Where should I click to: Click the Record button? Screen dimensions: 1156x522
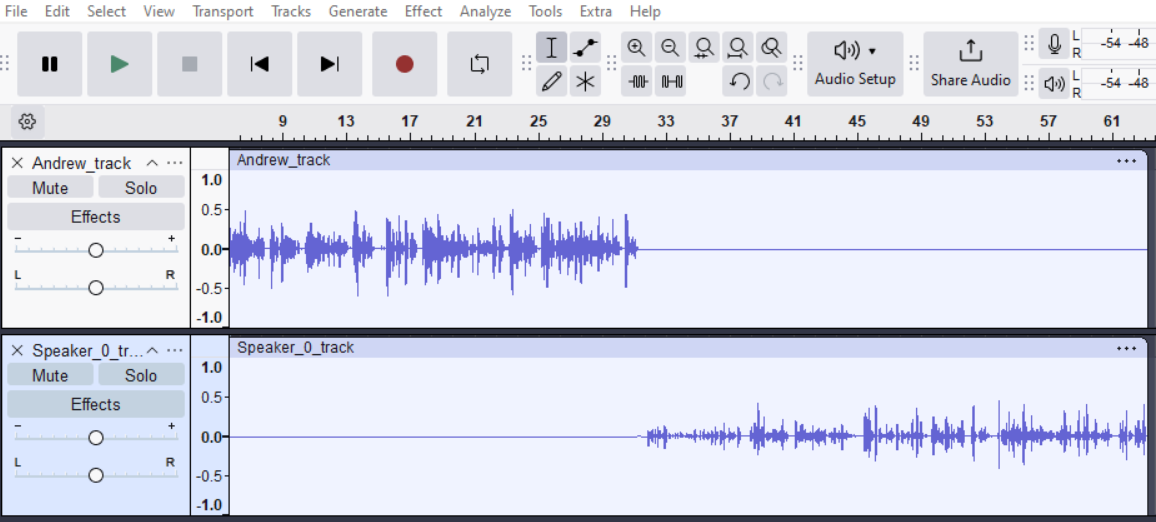coord(404,64)
